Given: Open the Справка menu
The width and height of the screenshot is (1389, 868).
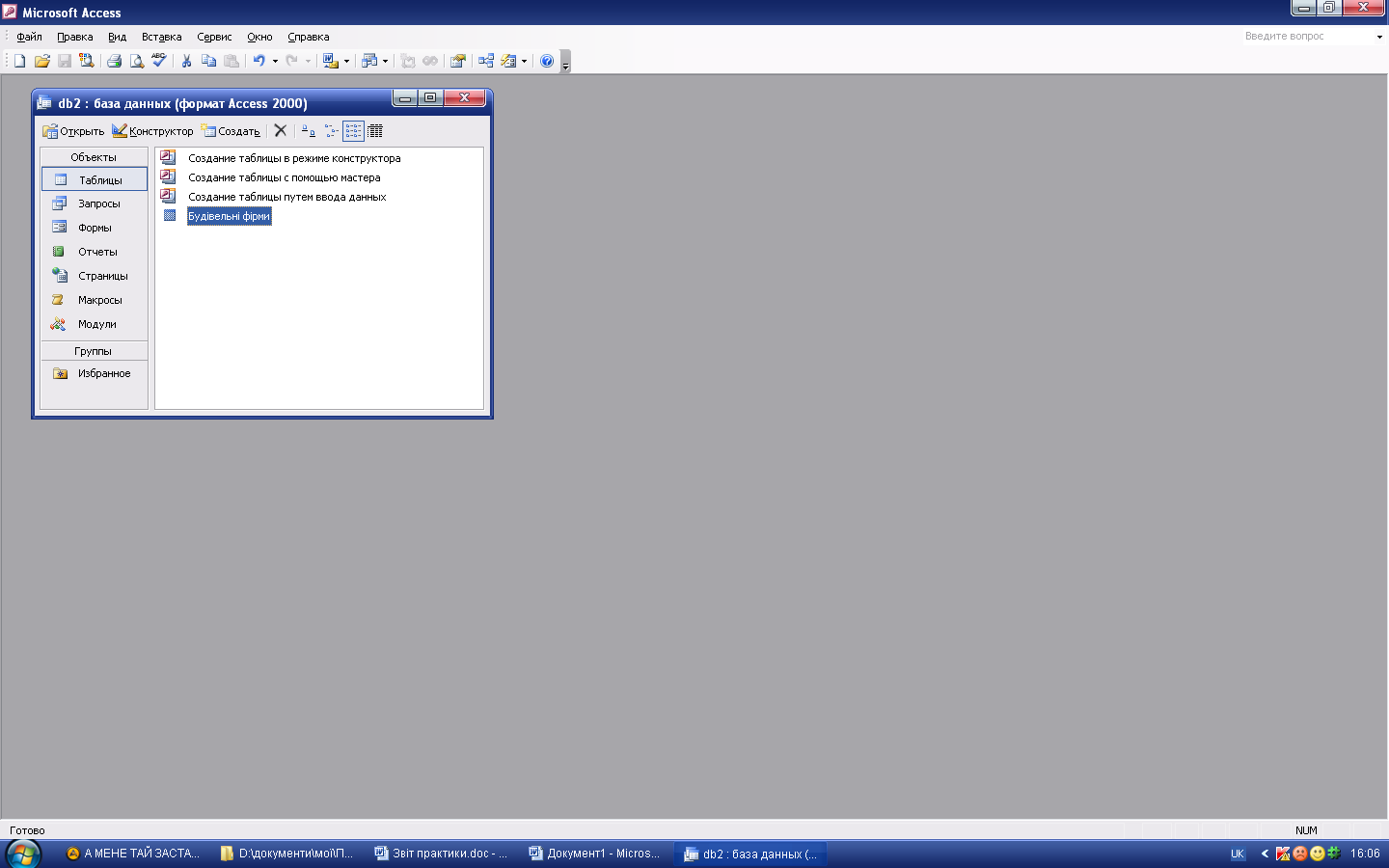Looking at the screenshot, I should 309,37.
